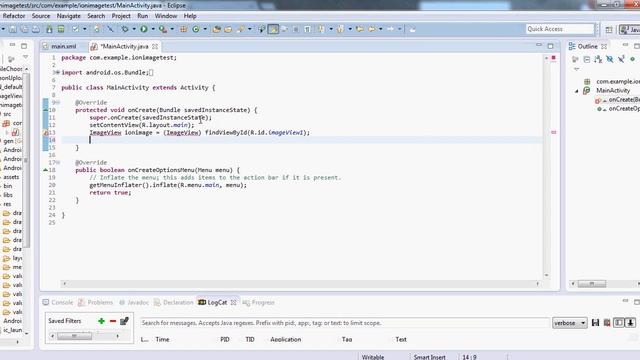This screenshot has width=640, height=360.
Task: Select onCreate method in the Outline
Action: (617, 100)
